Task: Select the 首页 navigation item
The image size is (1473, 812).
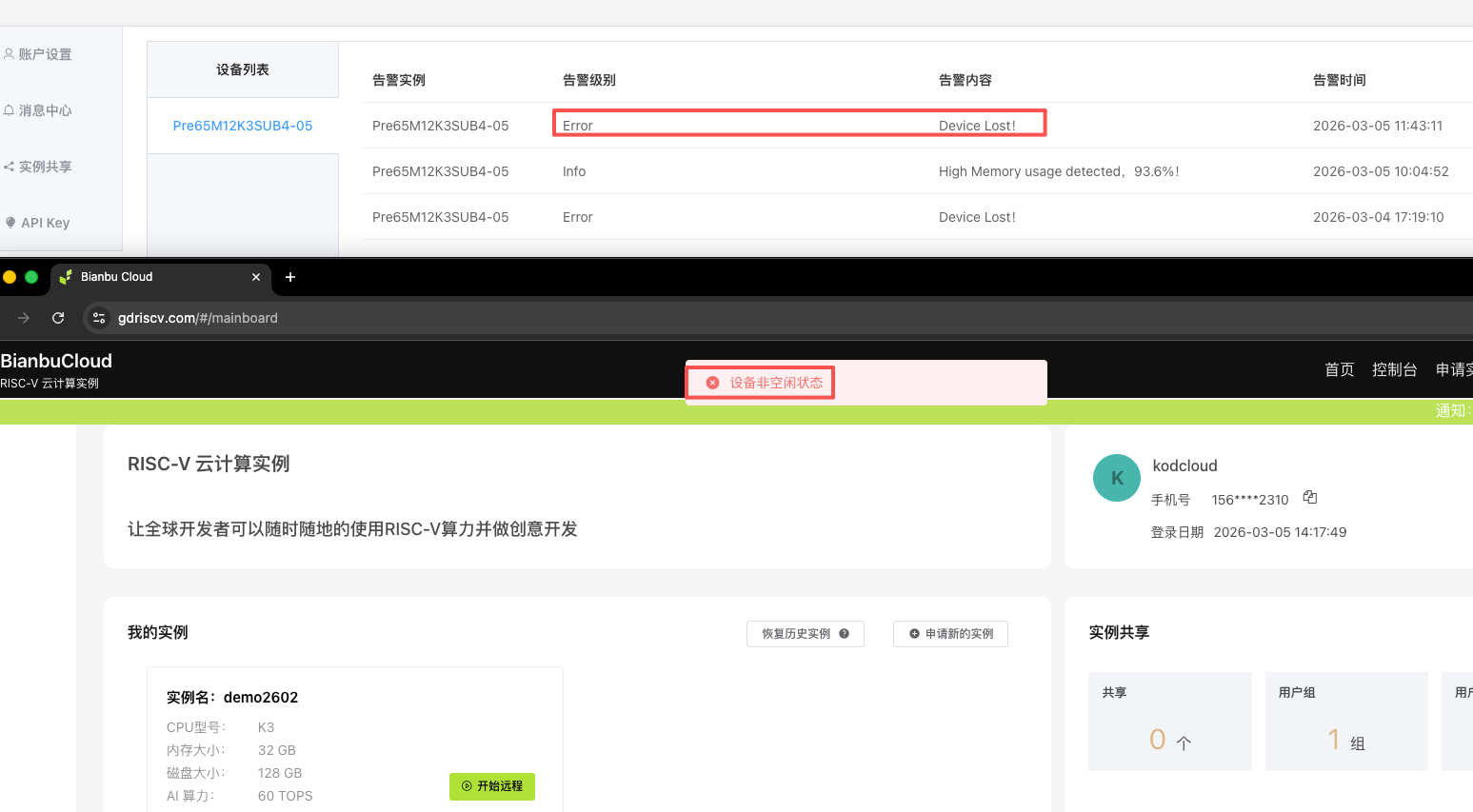Action: [x=1339, y=369]
